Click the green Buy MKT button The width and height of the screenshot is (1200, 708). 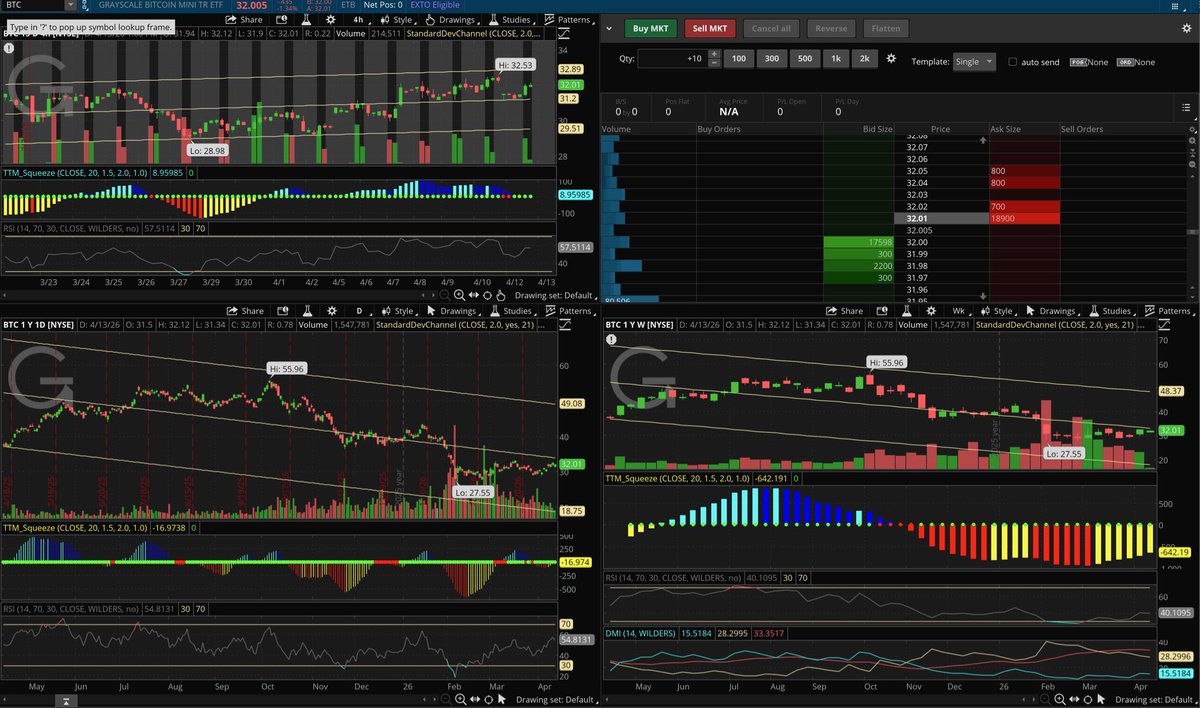click(x=650, y=29)
